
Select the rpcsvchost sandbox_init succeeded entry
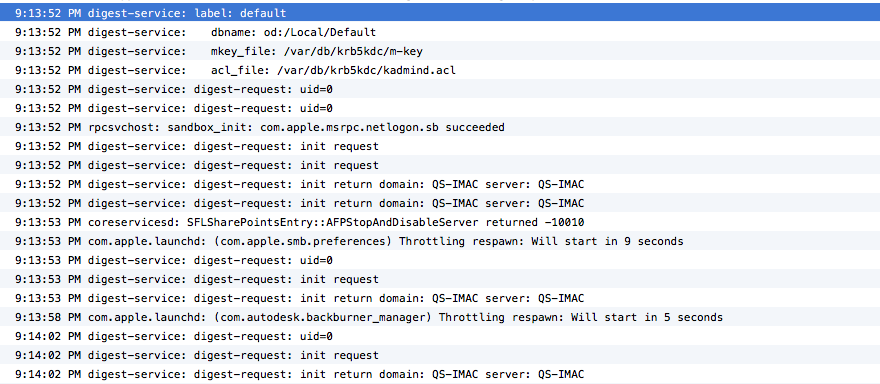click(x=440, y=127)
